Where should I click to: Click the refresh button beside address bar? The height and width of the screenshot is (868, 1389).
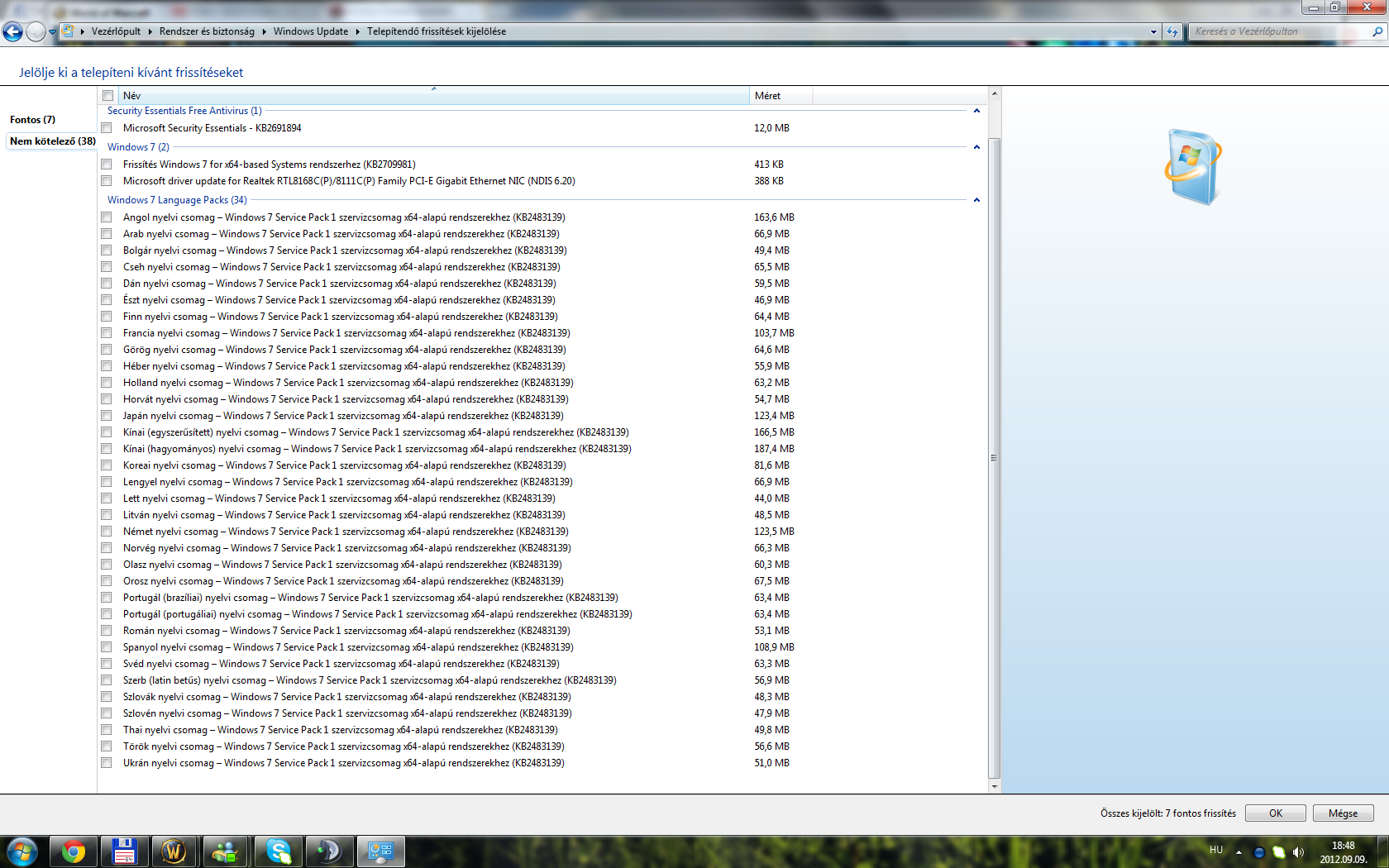1172,31
